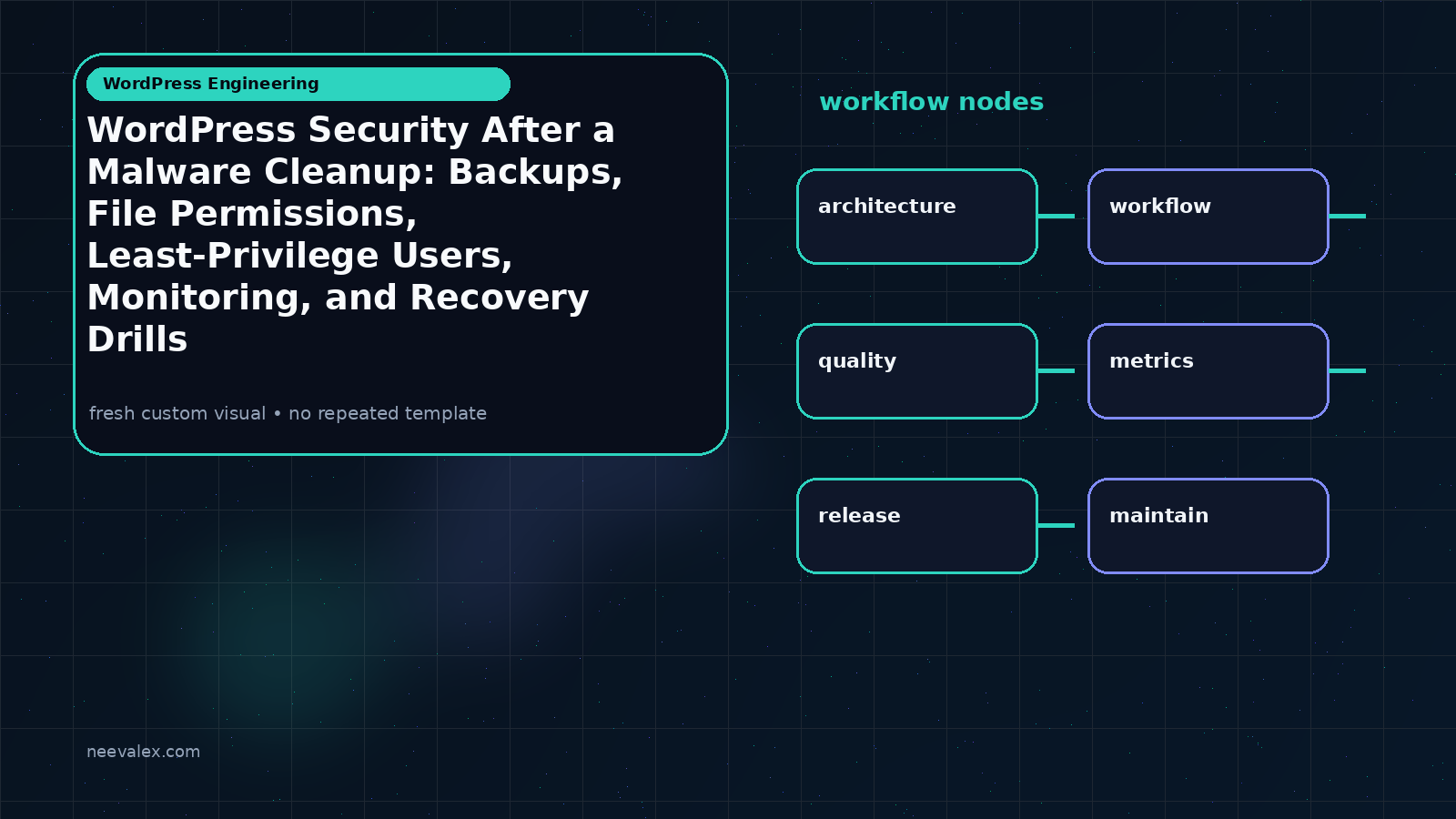Image resolution: width=1456 pixels, height=819 pixels.
Task: Click the WordPress Engineering badge
Action: (298, 84)
